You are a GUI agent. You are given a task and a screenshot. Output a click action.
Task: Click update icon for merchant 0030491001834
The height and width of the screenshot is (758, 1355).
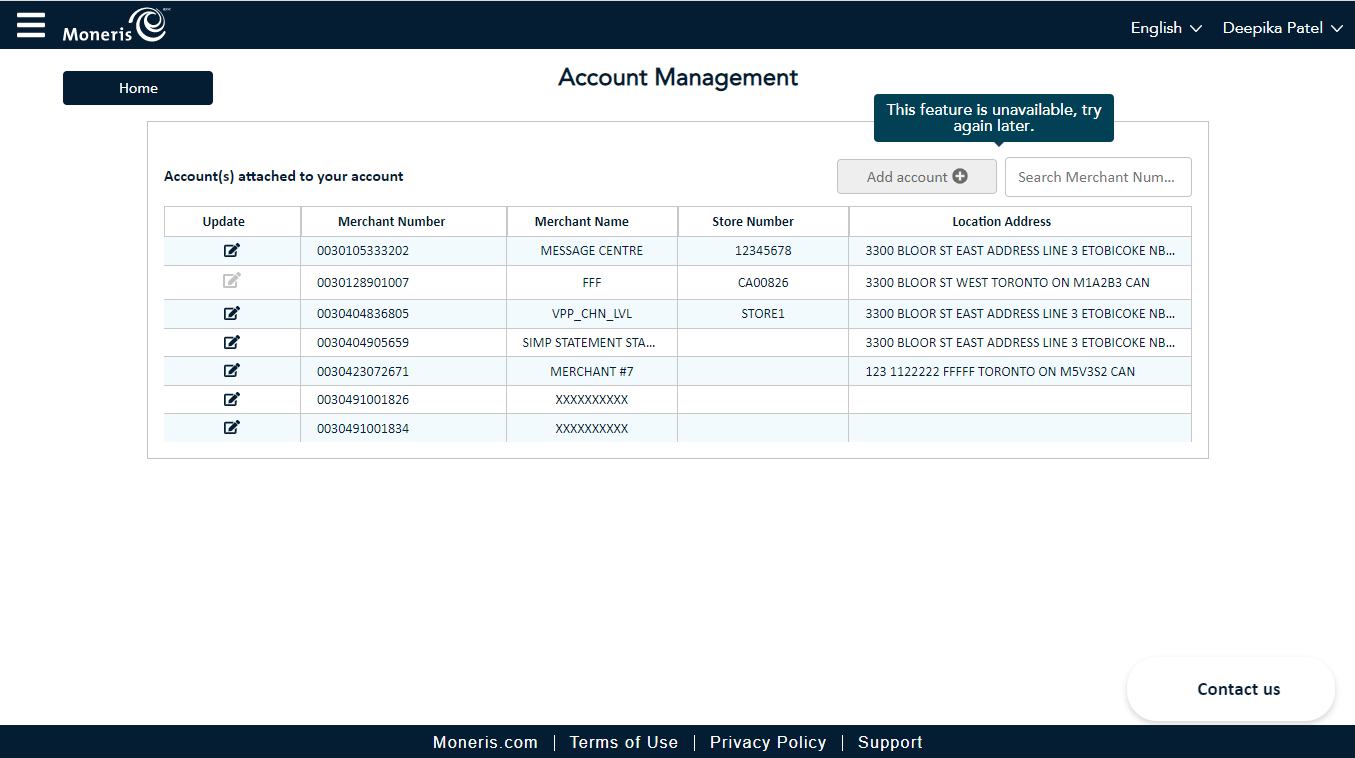click(x=232, y=428)
